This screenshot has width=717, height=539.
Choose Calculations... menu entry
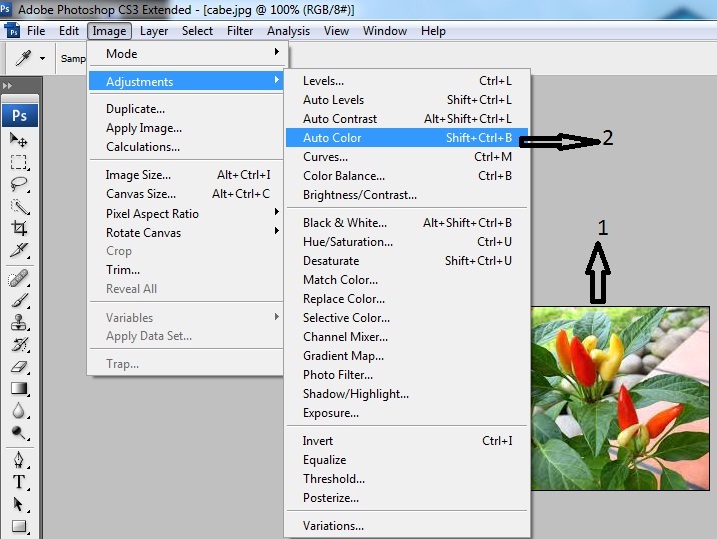(x=187, y=147)
